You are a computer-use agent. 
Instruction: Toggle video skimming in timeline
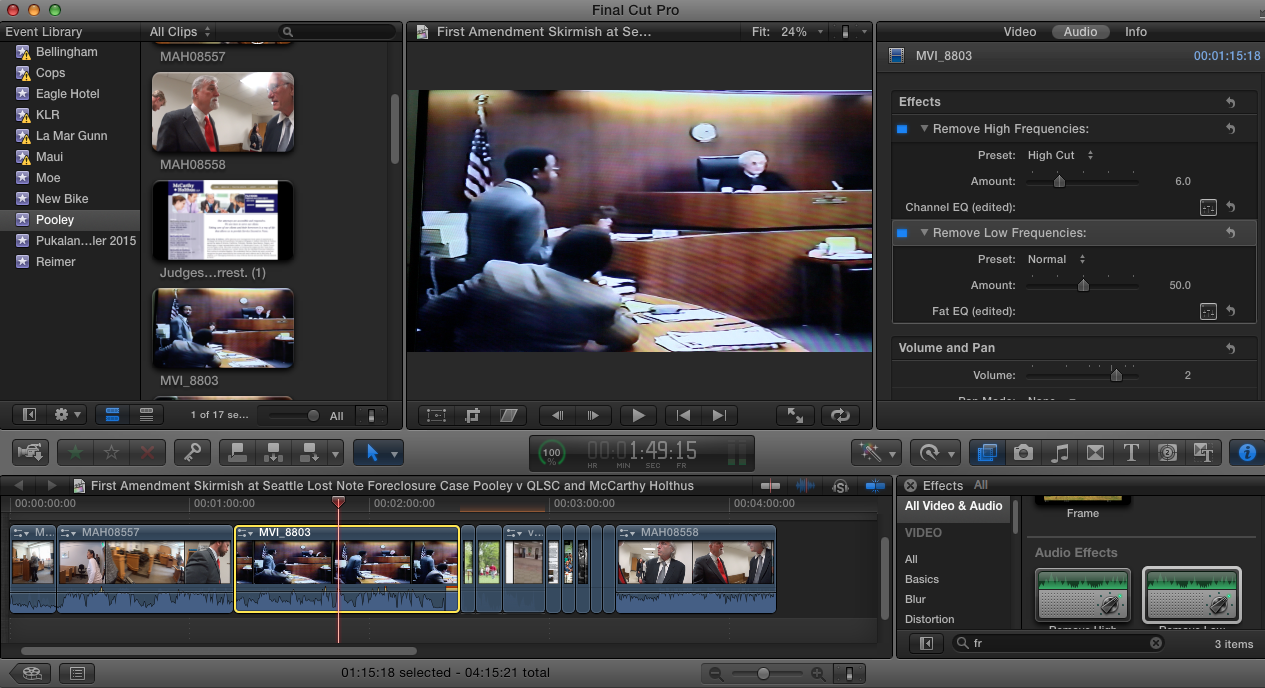(770, 486)
